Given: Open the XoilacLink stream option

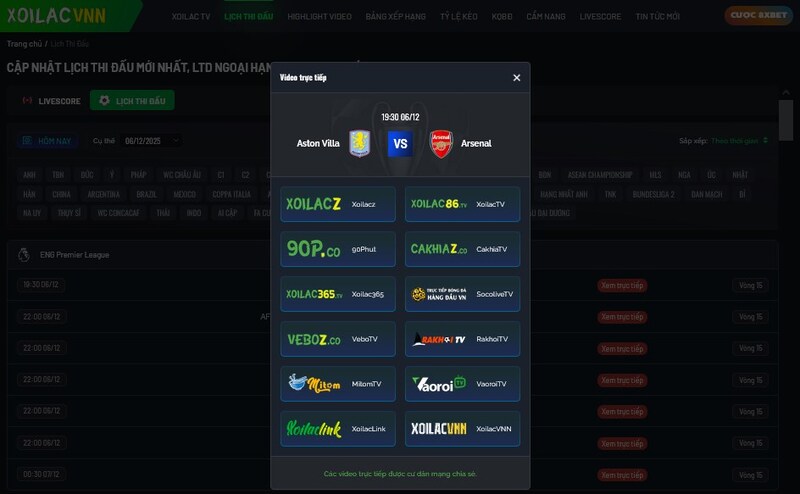Looking at the screenshot, I should tap(338, 428).
